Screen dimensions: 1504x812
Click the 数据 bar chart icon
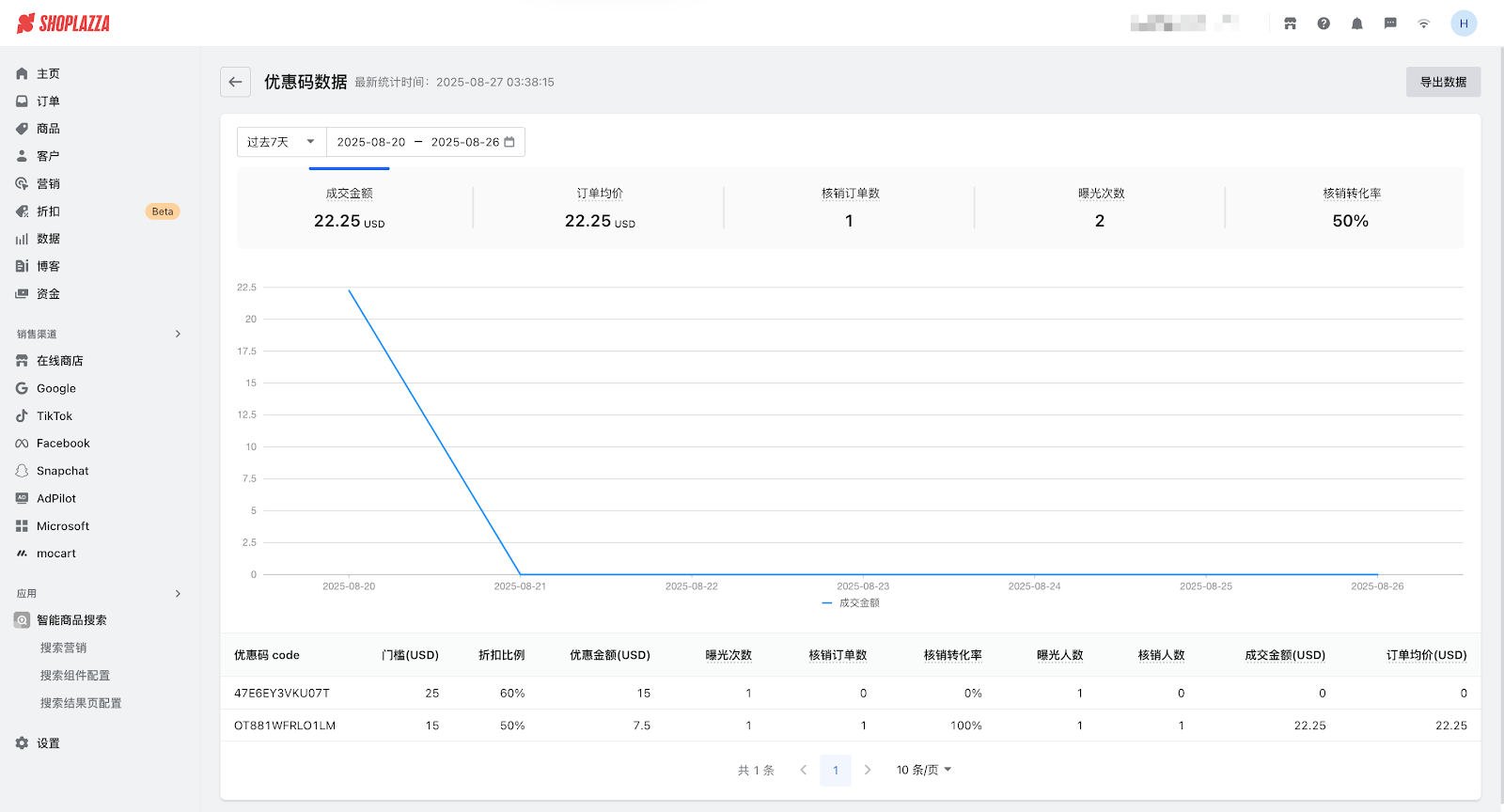pos(22,239)
